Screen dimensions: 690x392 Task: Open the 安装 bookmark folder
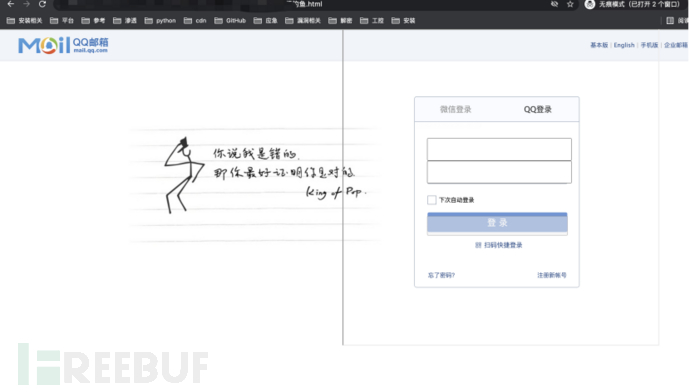404,20
